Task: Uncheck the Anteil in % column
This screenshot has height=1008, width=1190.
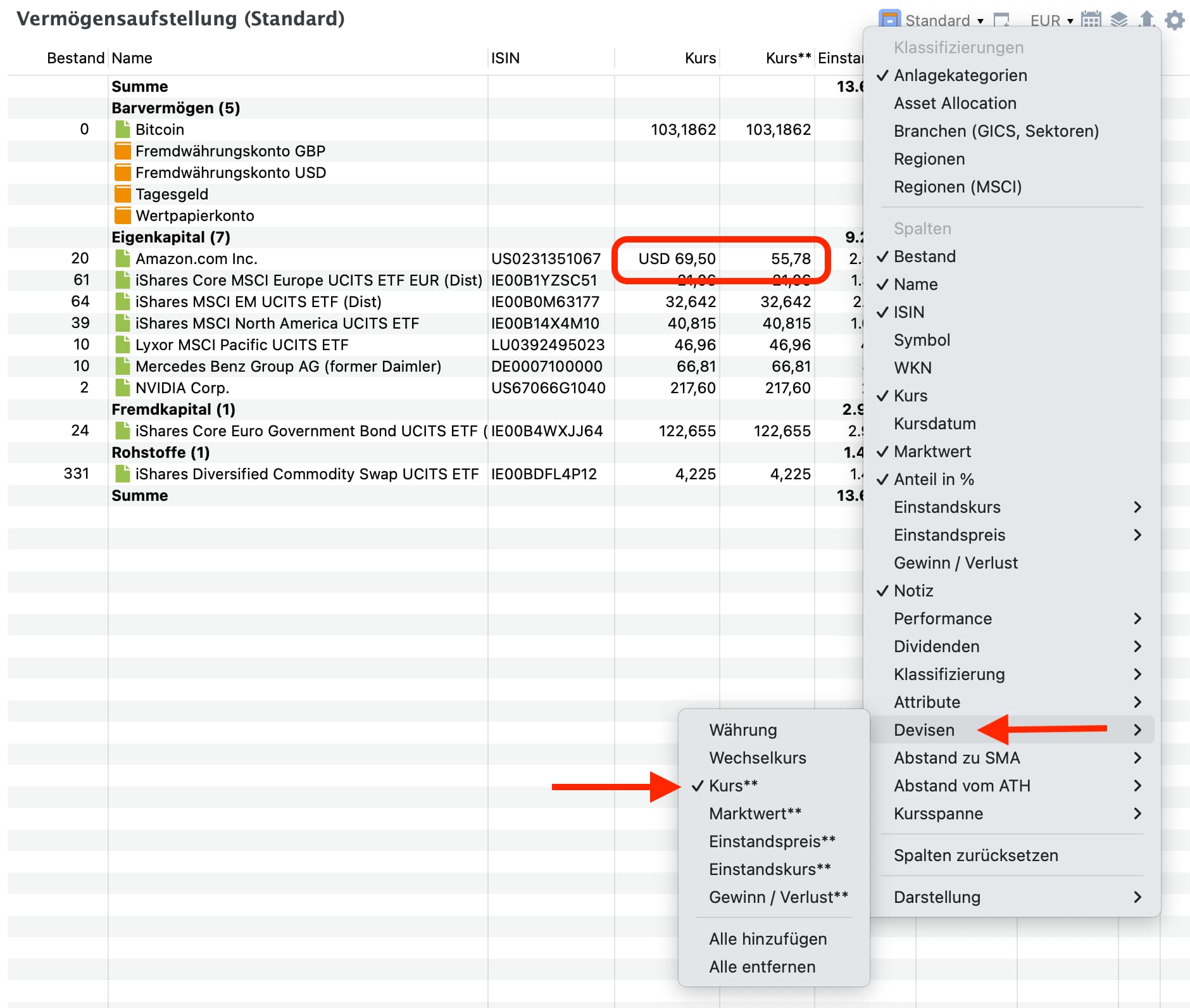Action: coord(1011,479)
